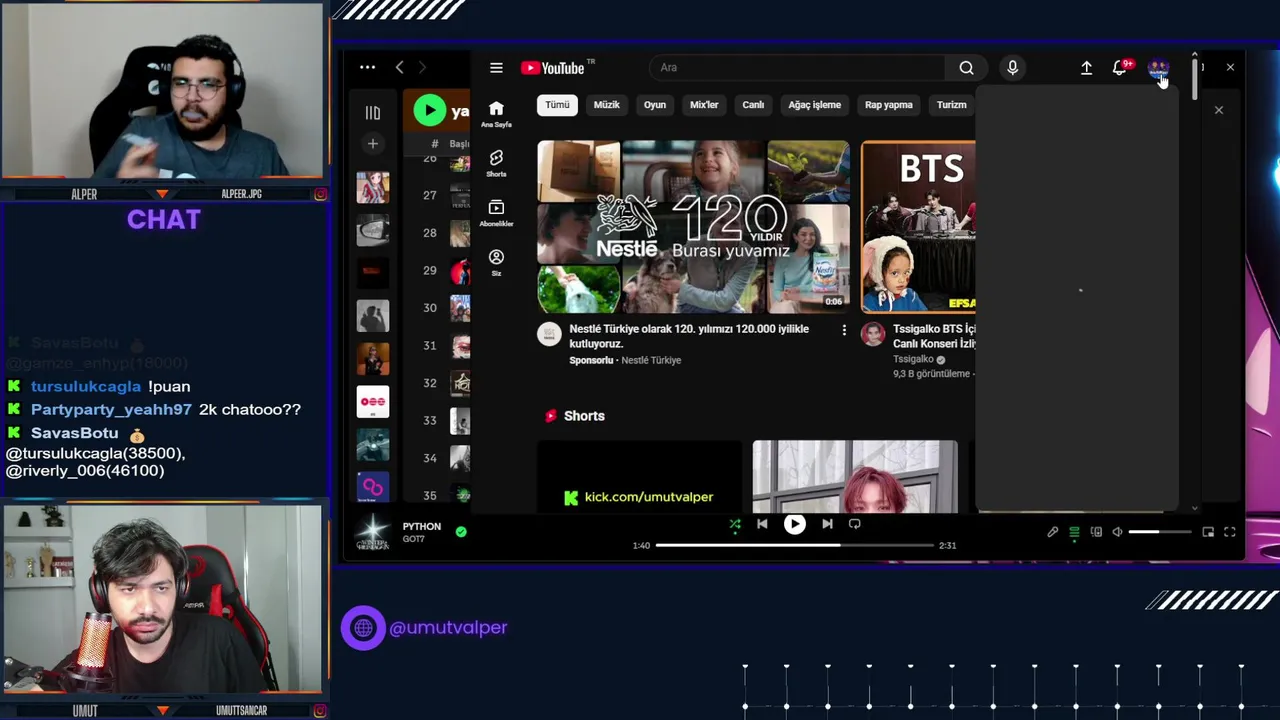The height and width of the screenshot is (720, 1280).
Task: Open the pink link-logo playlist in library
Action: pos(373,487)
